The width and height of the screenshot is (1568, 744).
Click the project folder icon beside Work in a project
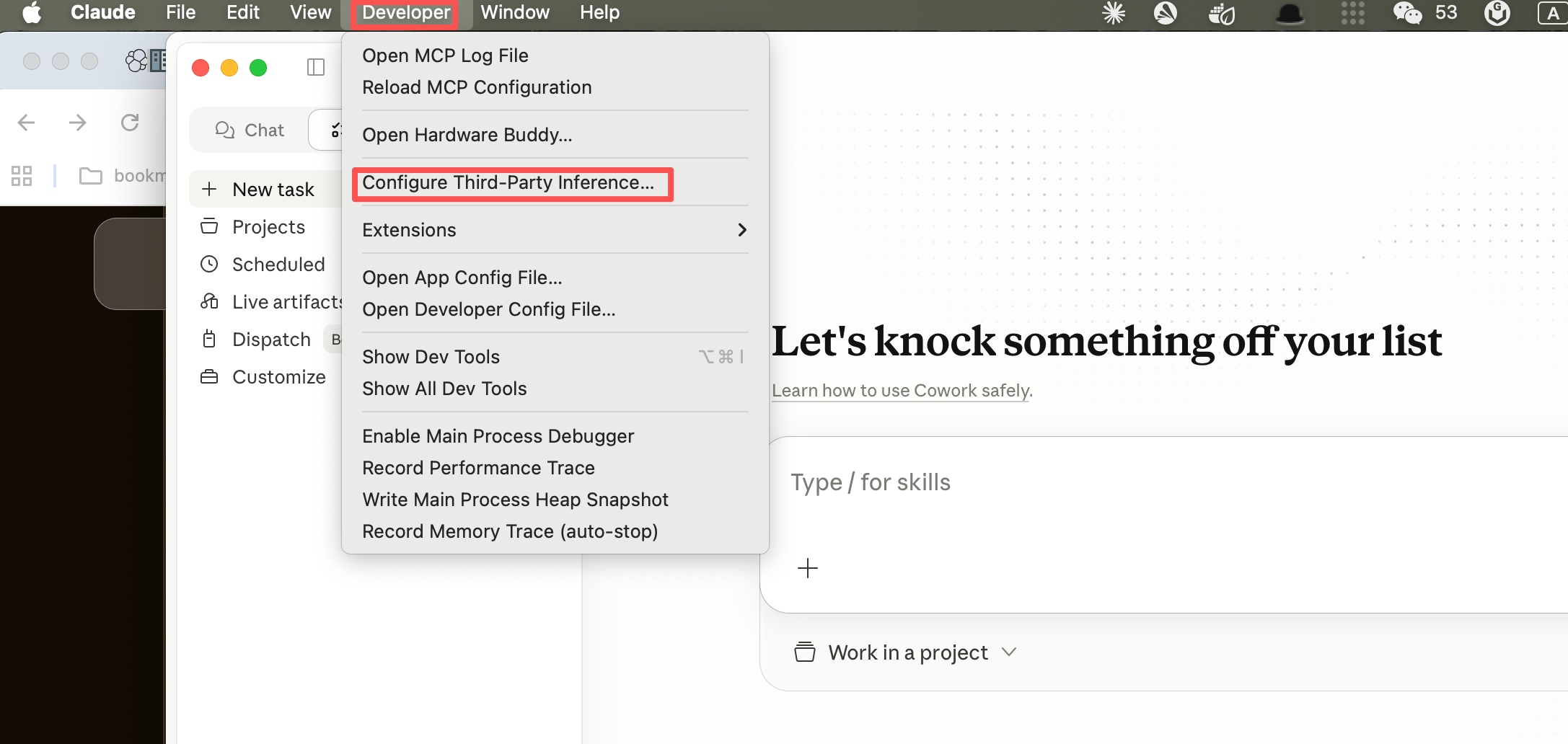[x=805, y=652]
